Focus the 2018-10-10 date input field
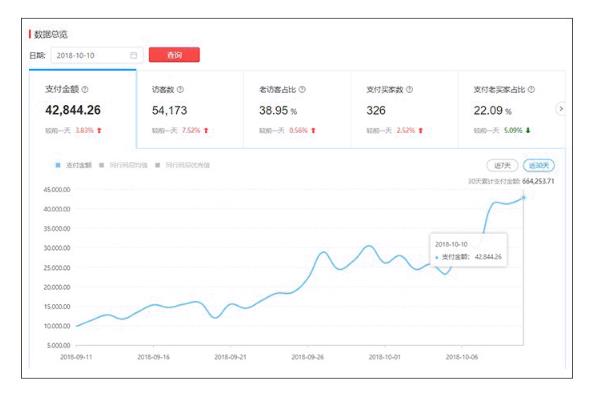Viewport: 590px width, 396px height. 97,55
